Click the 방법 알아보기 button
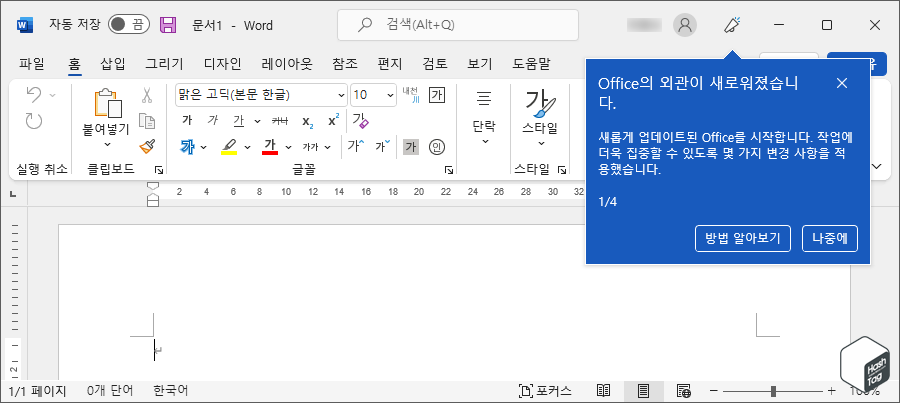This screenshot has width=900, height=403. pyautogui.click(x=743, y=239)
